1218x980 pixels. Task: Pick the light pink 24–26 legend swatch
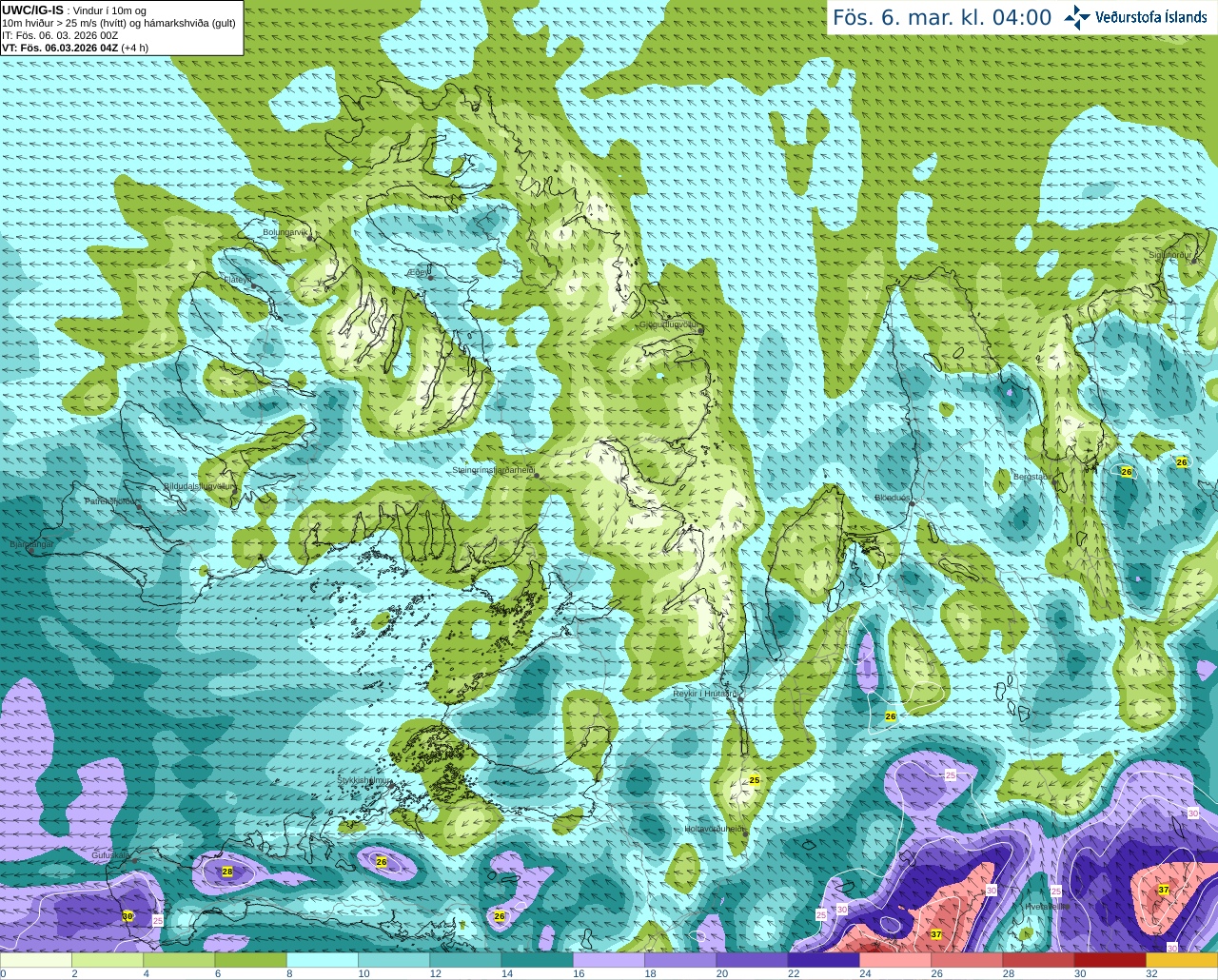pos(895,960)
